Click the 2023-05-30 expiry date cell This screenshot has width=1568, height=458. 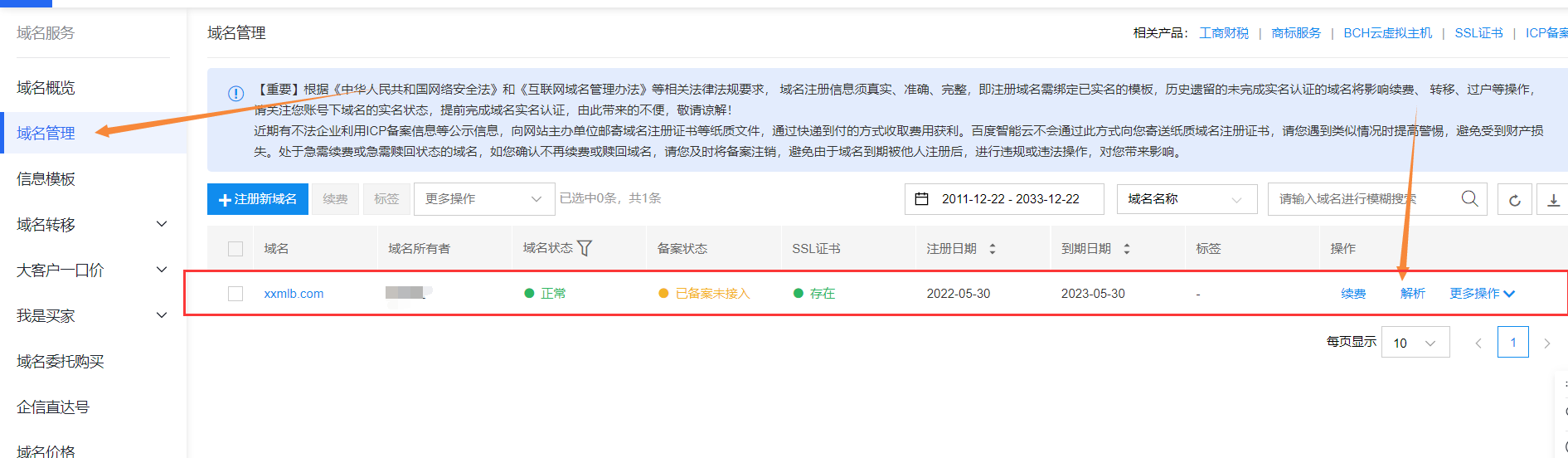[x=1093, y=294]
